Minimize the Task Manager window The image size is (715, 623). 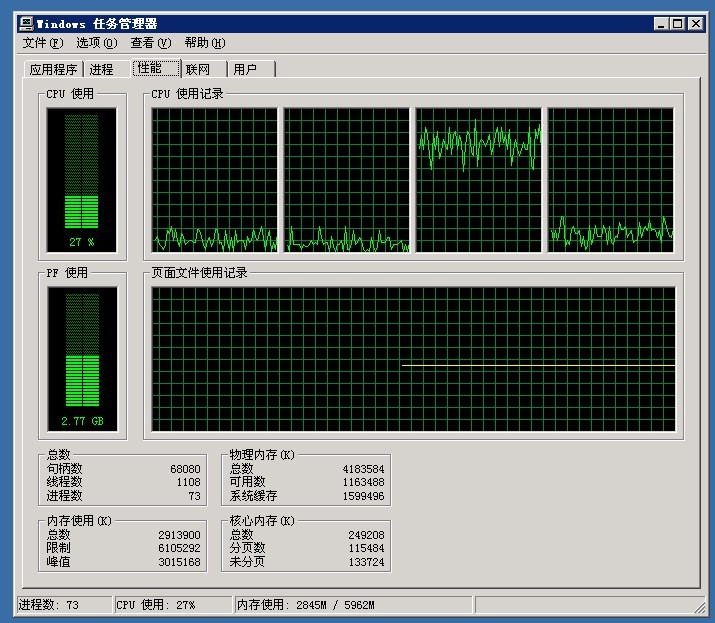[661, 24]
